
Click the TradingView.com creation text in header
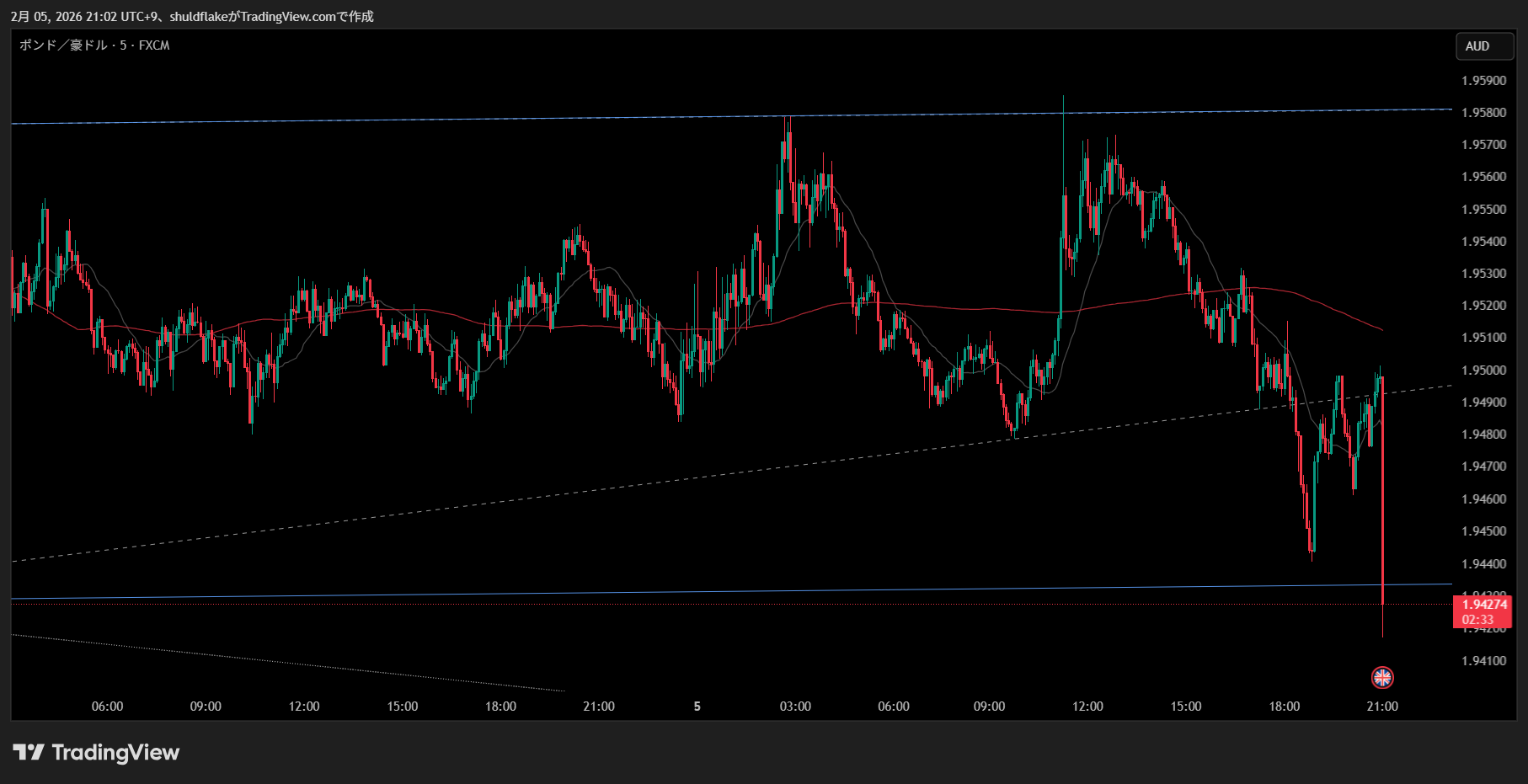coord(288,16)
